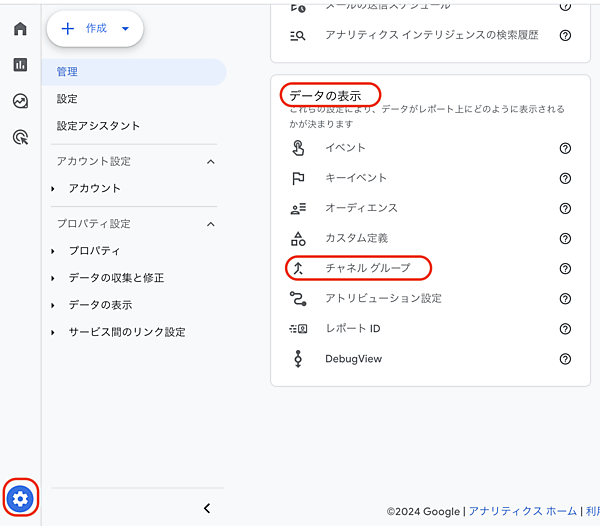Screen dimensions: 600x526
Task: Open the Advertising icon in left rail
Action: tap(20, 138)
